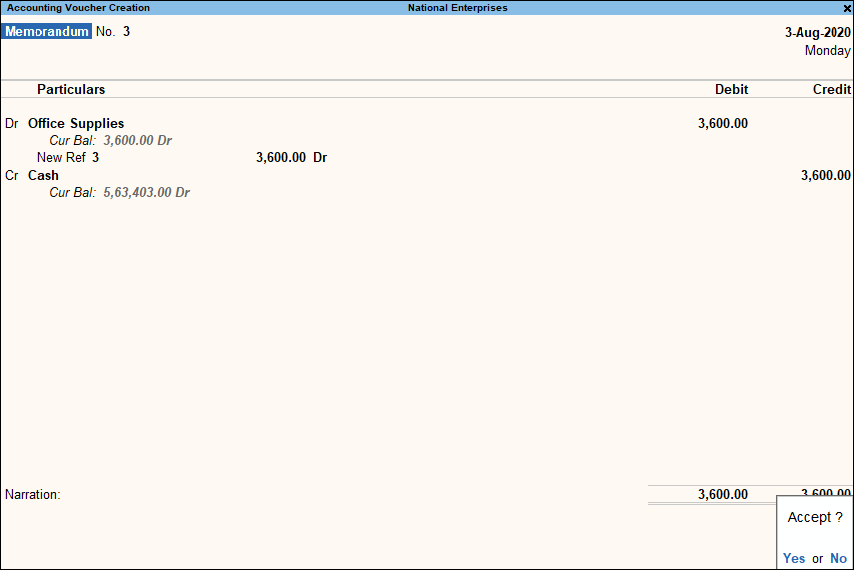Viewport: 854px width, 570px height.
Task: Click the New Ref amount 3,600.00 Dr
Action: click(291, 157)
